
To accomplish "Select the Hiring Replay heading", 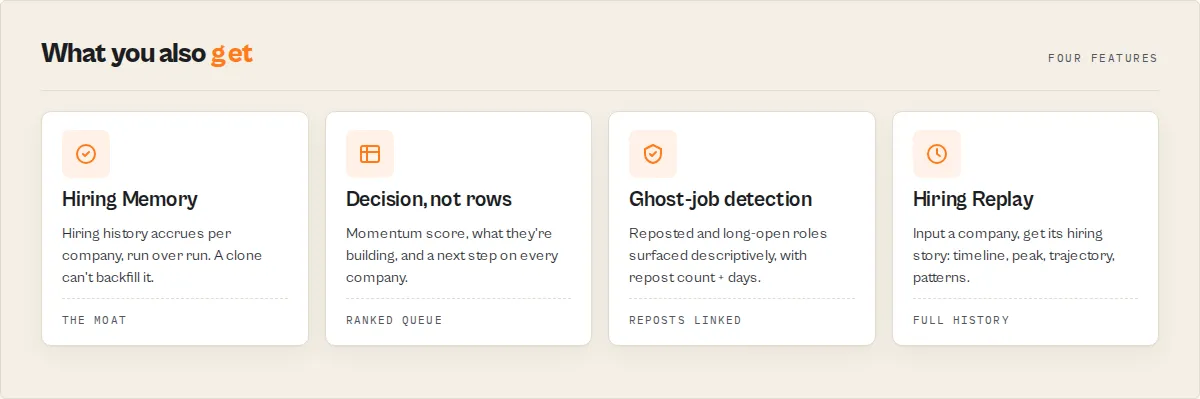I will [973, 199].
